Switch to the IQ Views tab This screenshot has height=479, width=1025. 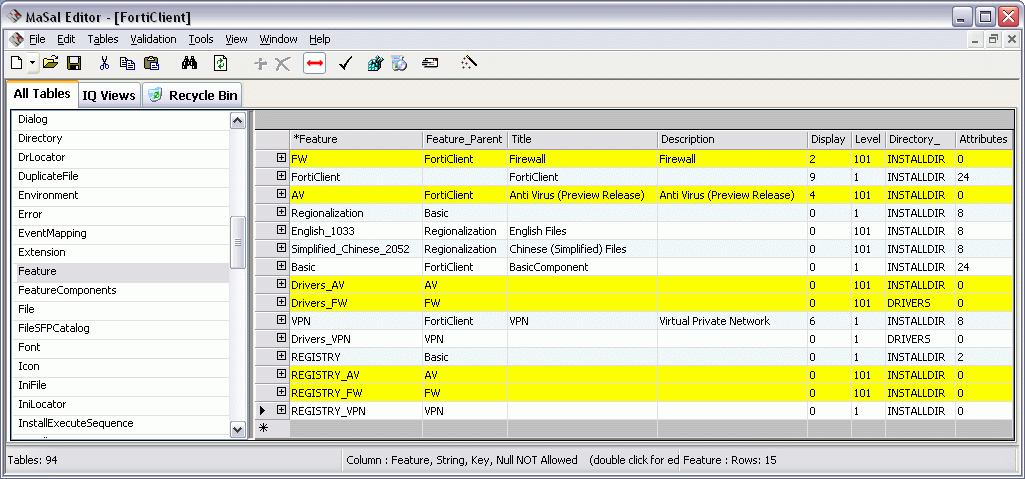click(x=108, y=95)
